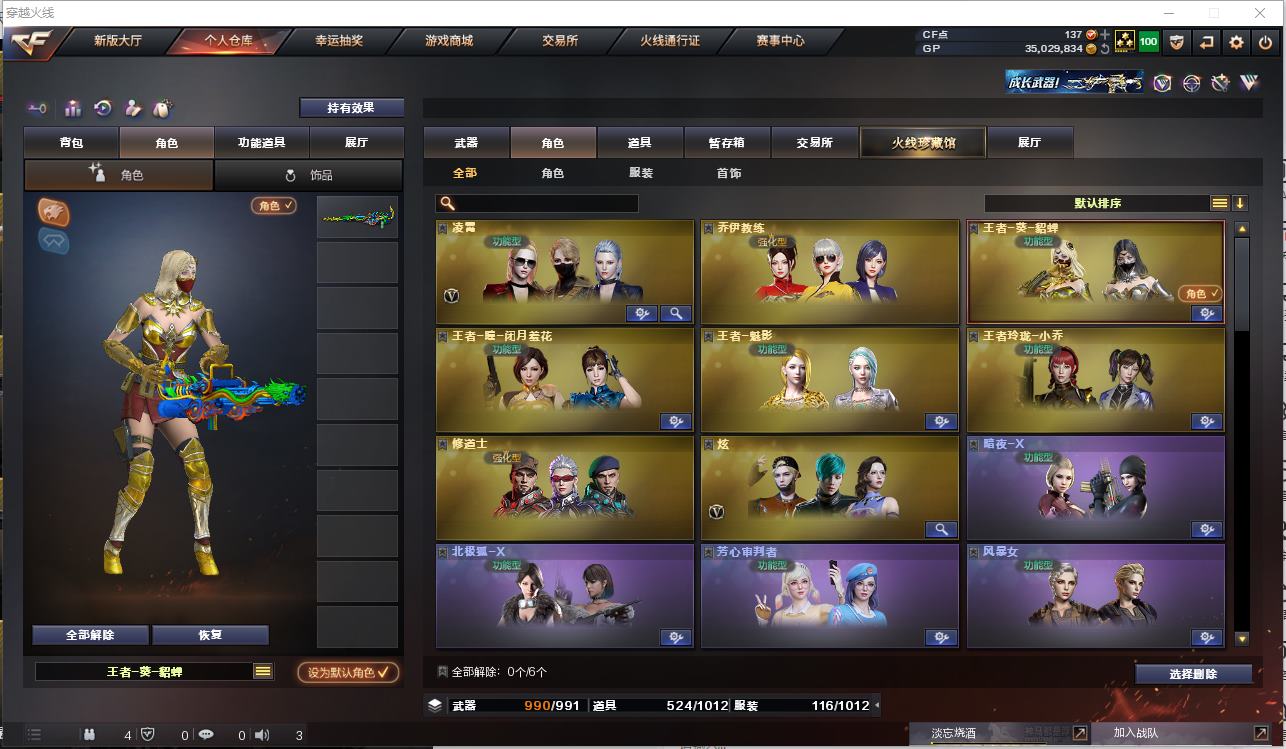1286x749 pixels.
Task: Open the 火线通行证 top tab
Action: [670, 41]
